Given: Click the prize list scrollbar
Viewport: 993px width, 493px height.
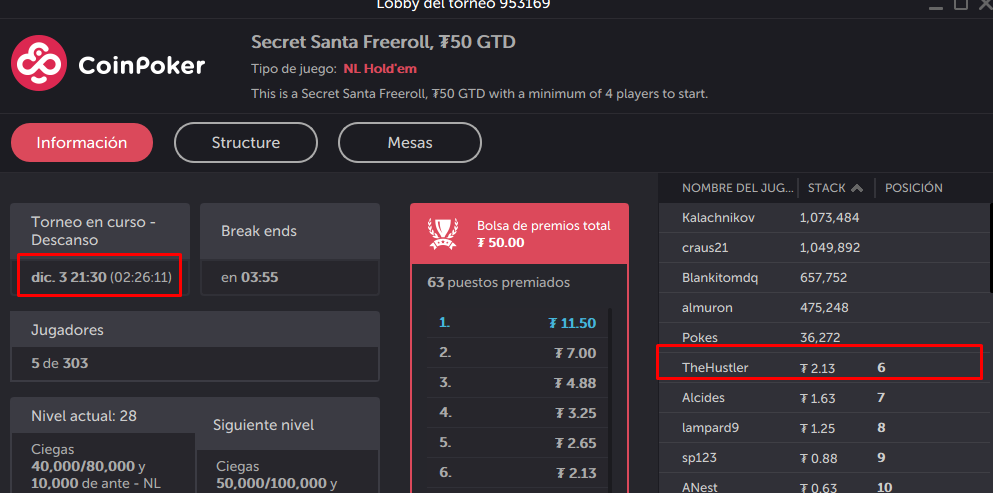Looking at the screenshot, I should pyautogui.click(x=610, y=399).
